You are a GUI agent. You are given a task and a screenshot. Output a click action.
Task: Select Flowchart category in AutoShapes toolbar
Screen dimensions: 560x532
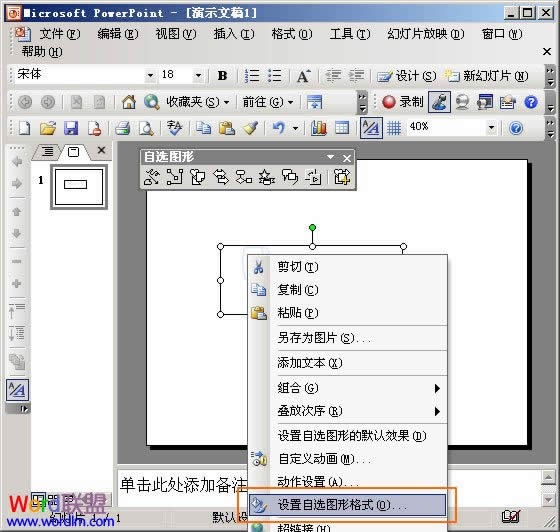244,177
